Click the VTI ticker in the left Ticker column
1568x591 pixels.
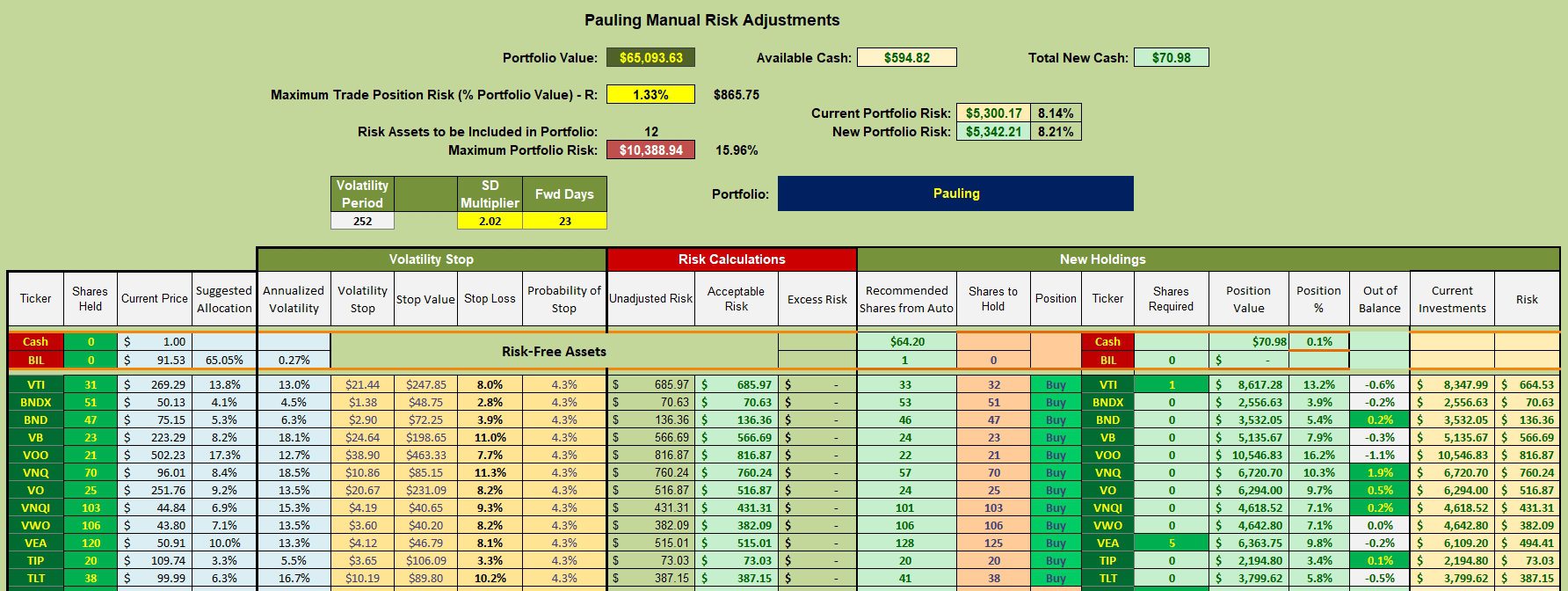(35, 384)
